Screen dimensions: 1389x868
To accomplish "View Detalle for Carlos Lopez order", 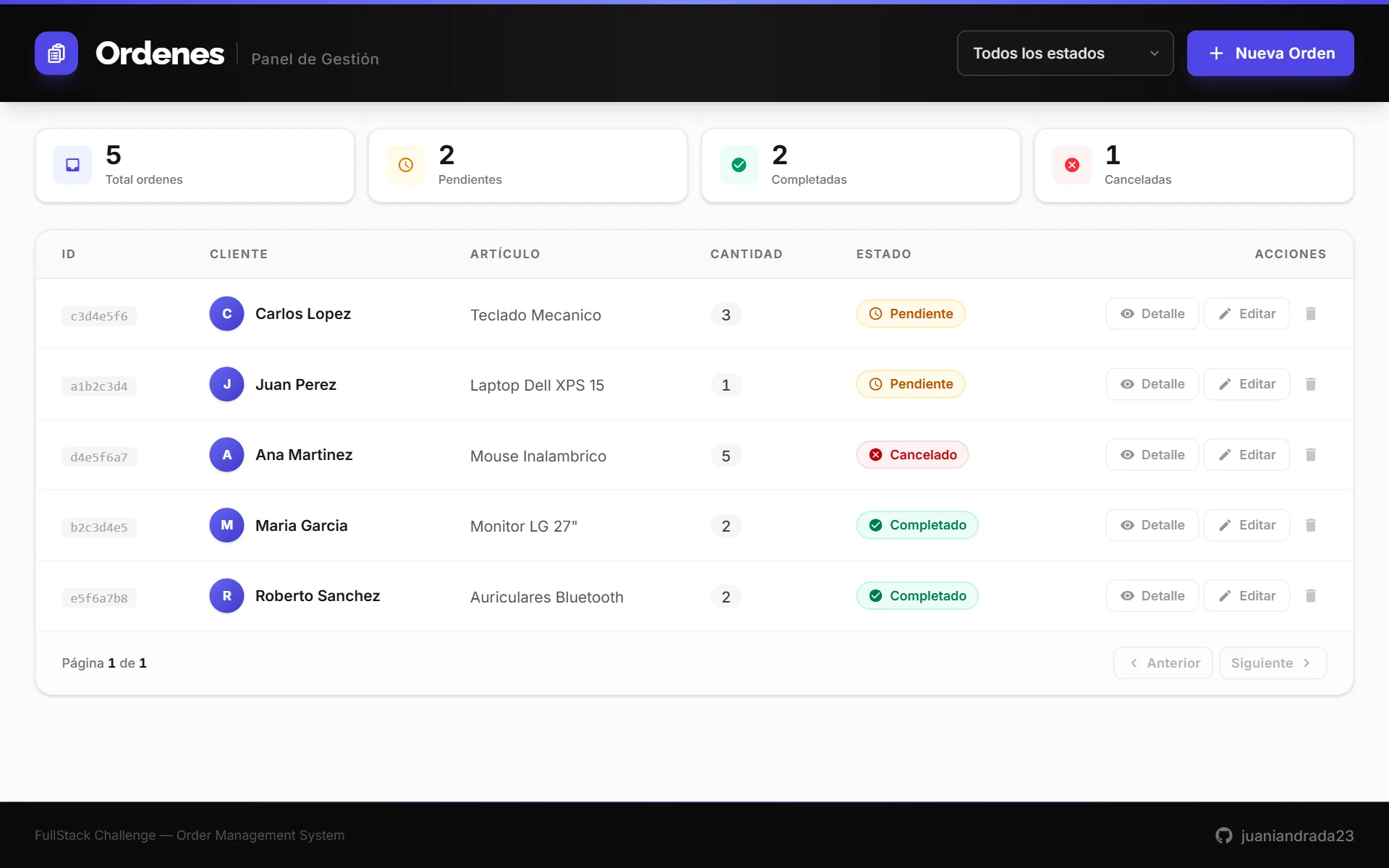I will pos(1152,313).
